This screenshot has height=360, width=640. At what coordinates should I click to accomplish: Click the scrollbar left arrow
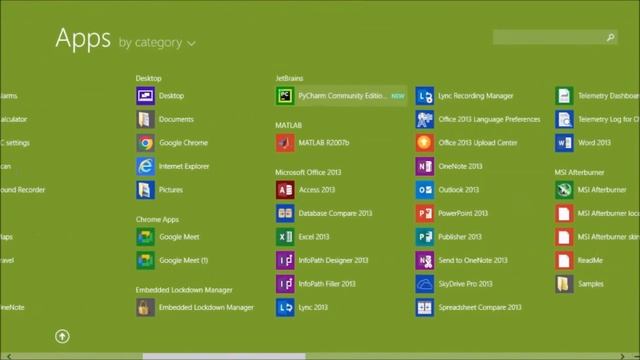click(x=9, y=356)
